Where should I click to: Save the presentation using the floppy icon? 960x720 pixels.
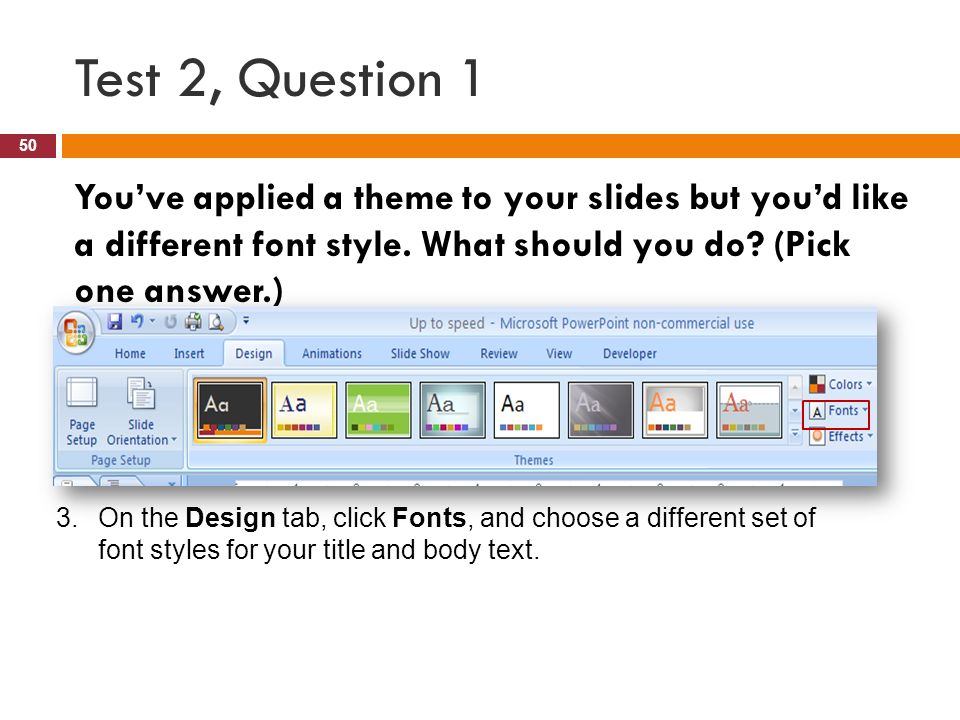[114, 321]
